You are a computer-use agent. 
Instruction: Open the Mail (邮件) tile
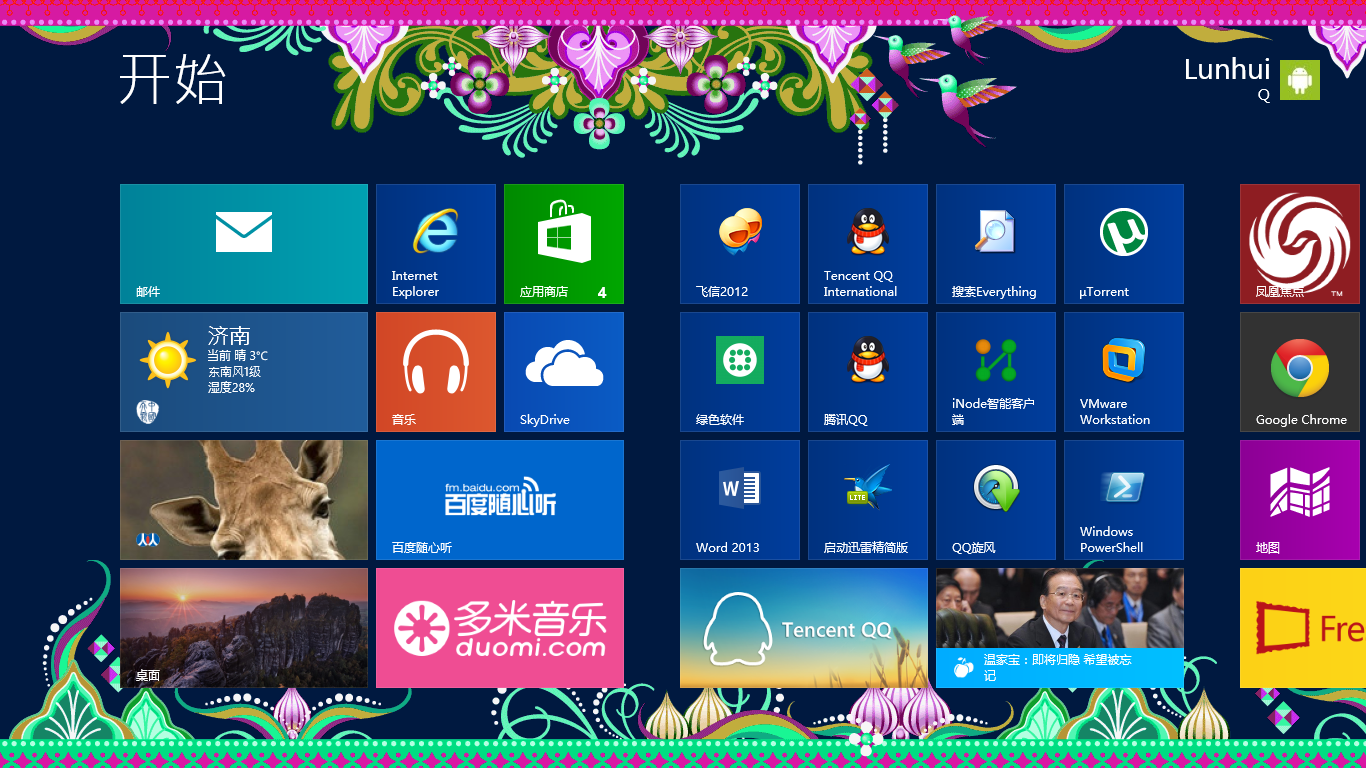point(243,243)
